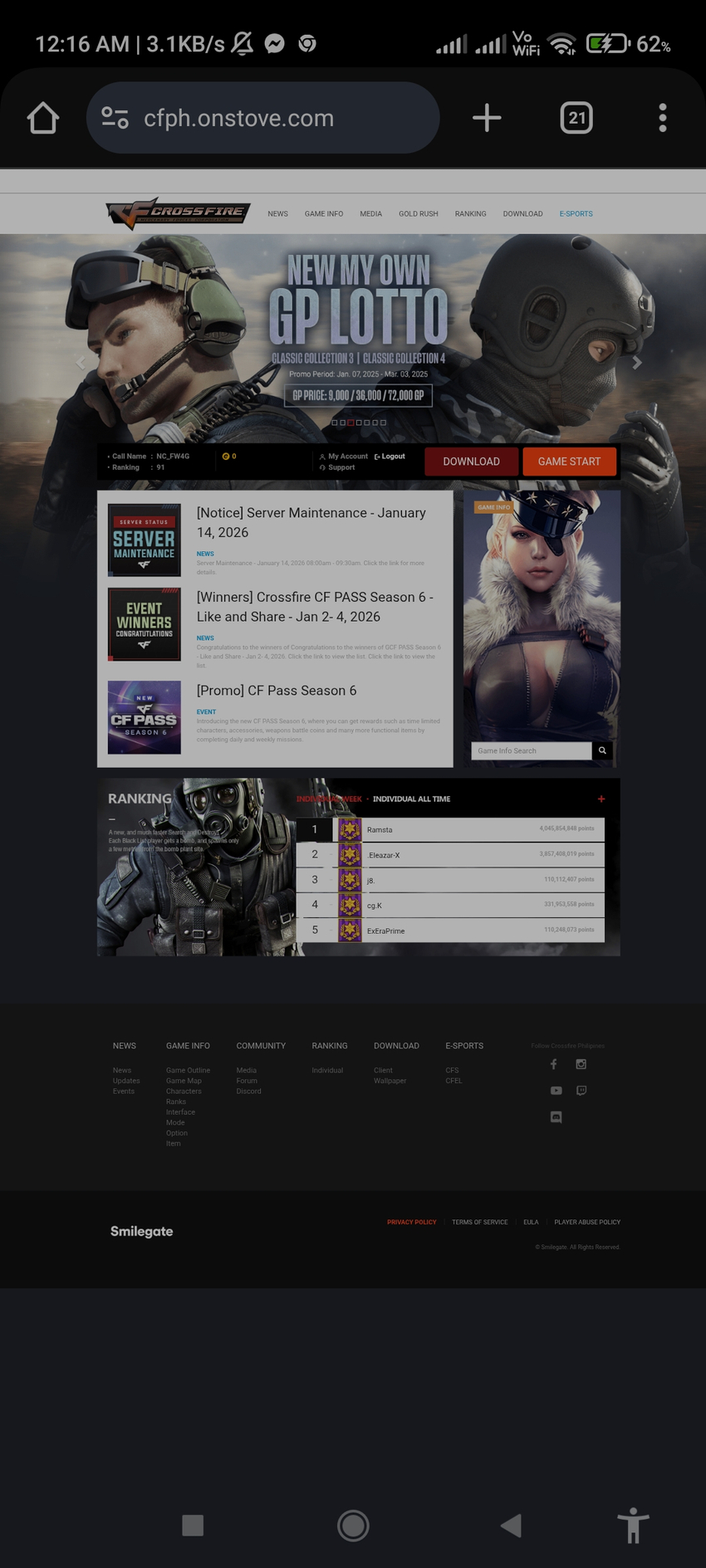The width and height of the screenshot is (706, 1568).
Task: Open footer CFEL link
Action: click(454, 1081)
